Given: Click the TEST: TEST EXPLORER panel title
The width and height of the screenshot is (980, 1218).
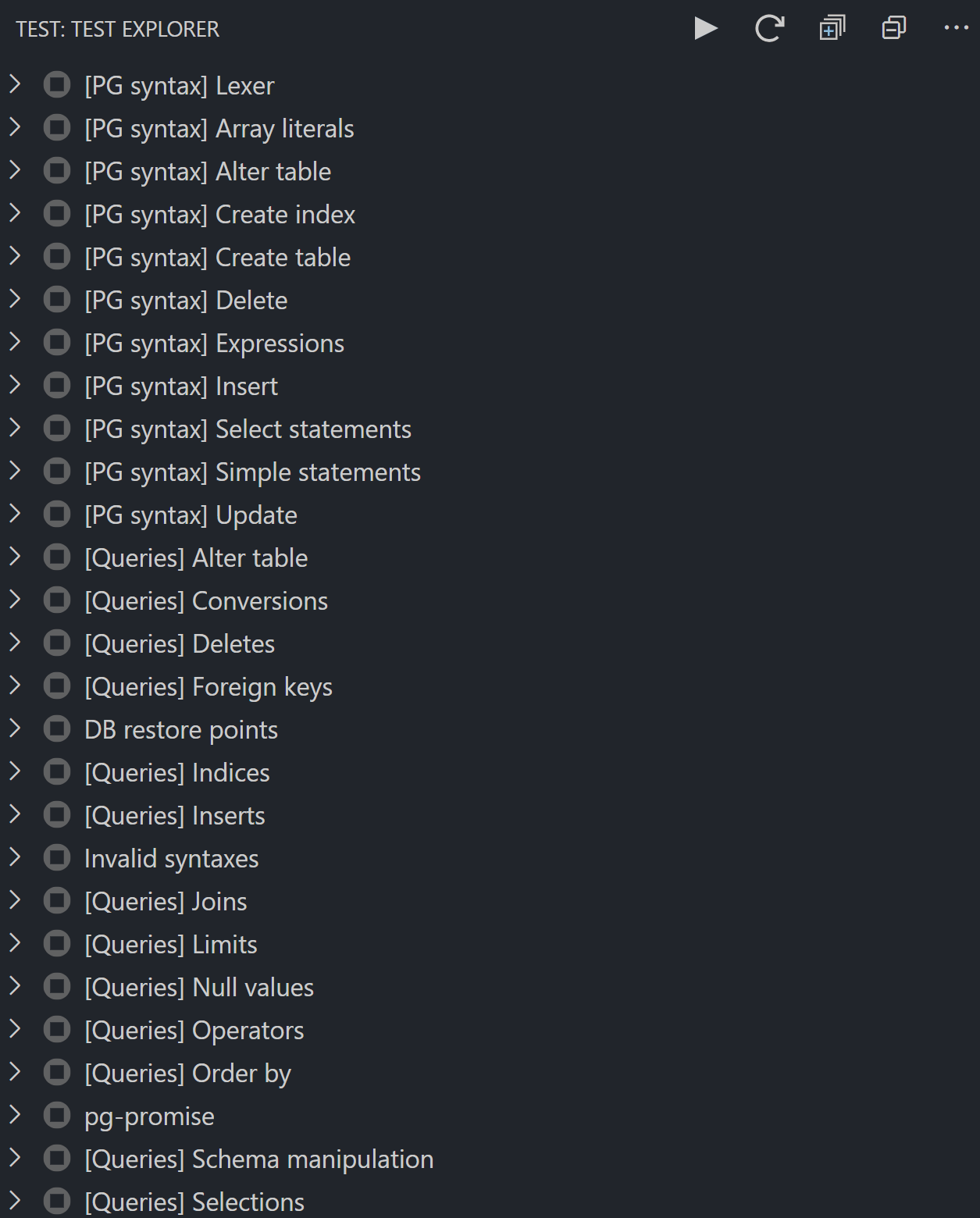Looking at the screenshot, I should pos(118,30).
